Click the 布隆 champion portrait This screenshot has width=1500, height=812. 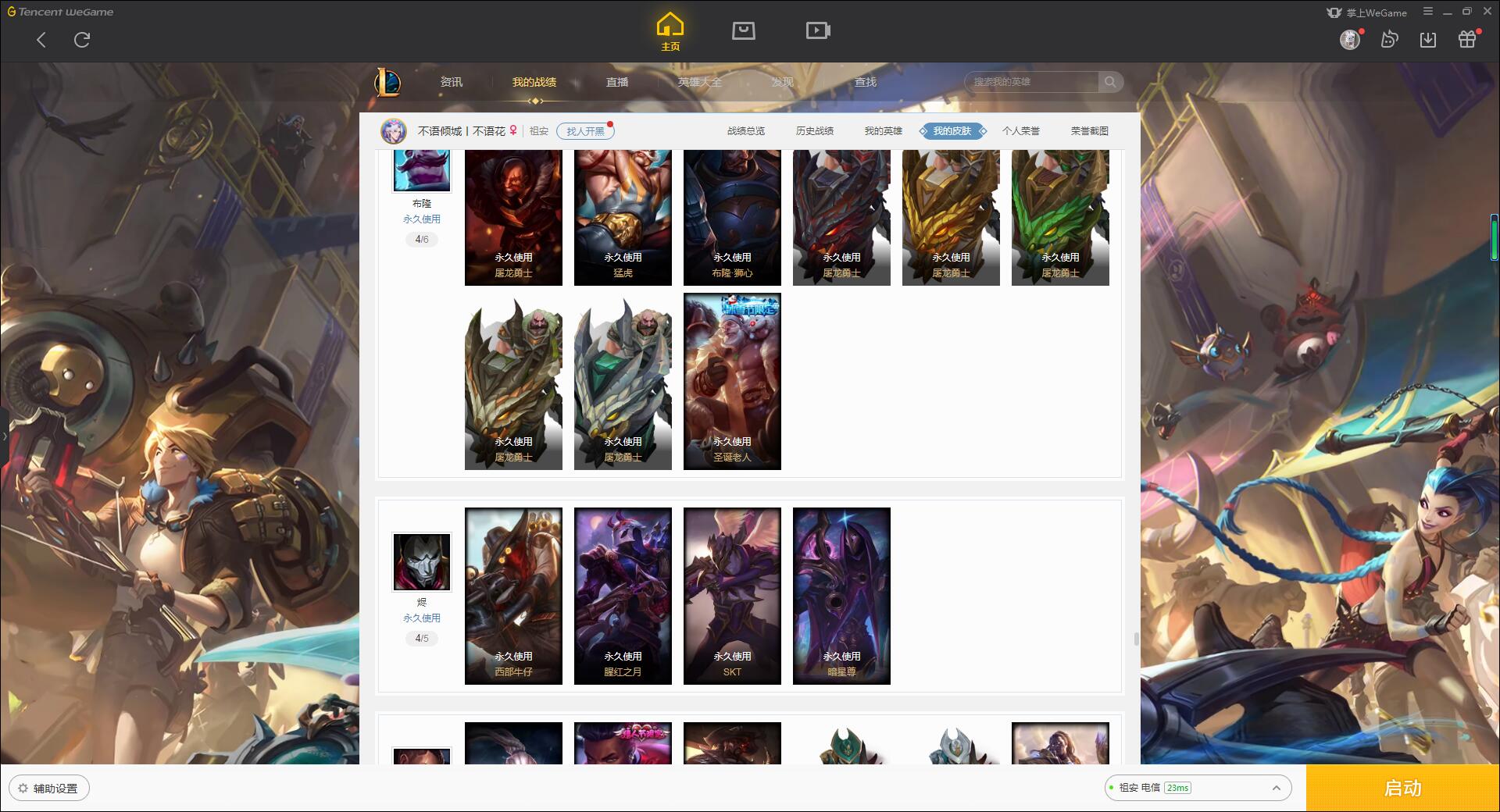422,171
